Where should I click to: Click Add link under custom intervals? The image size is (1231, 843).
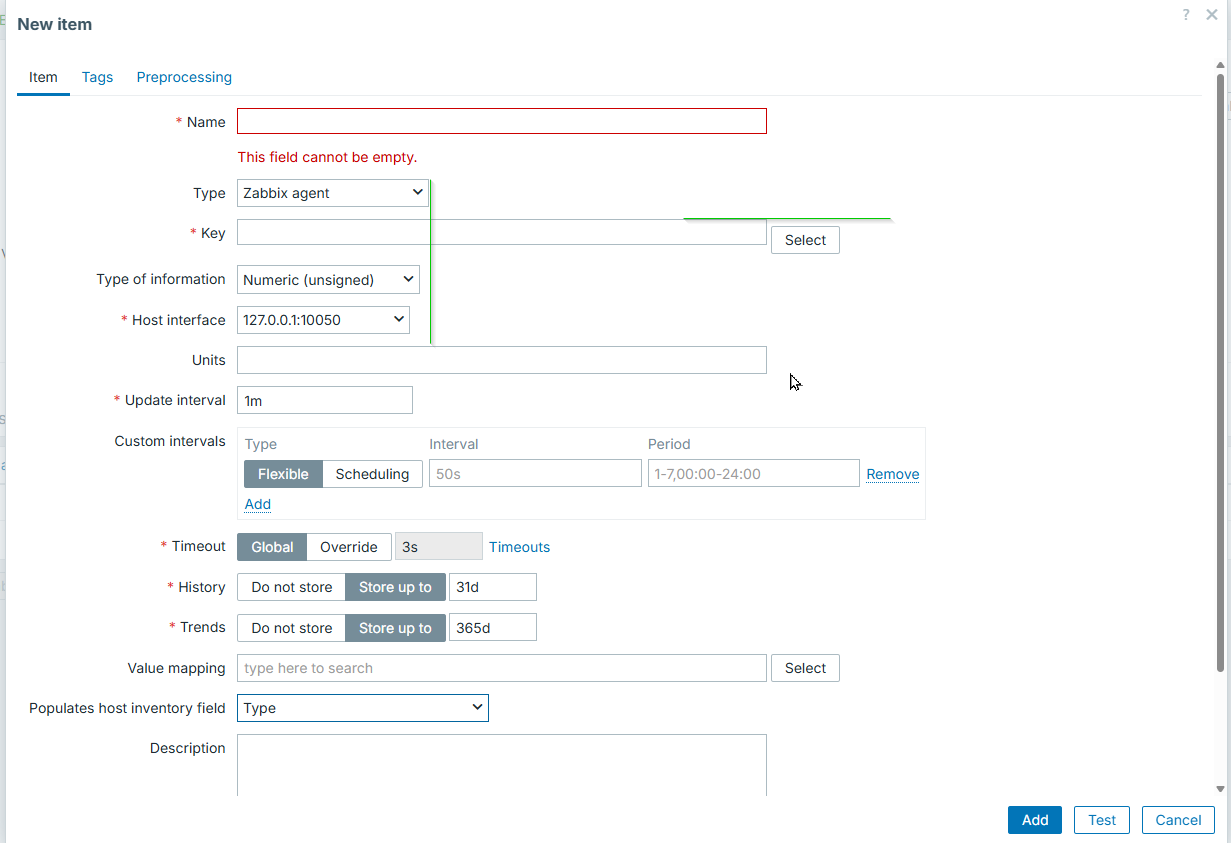click(258, 504)
